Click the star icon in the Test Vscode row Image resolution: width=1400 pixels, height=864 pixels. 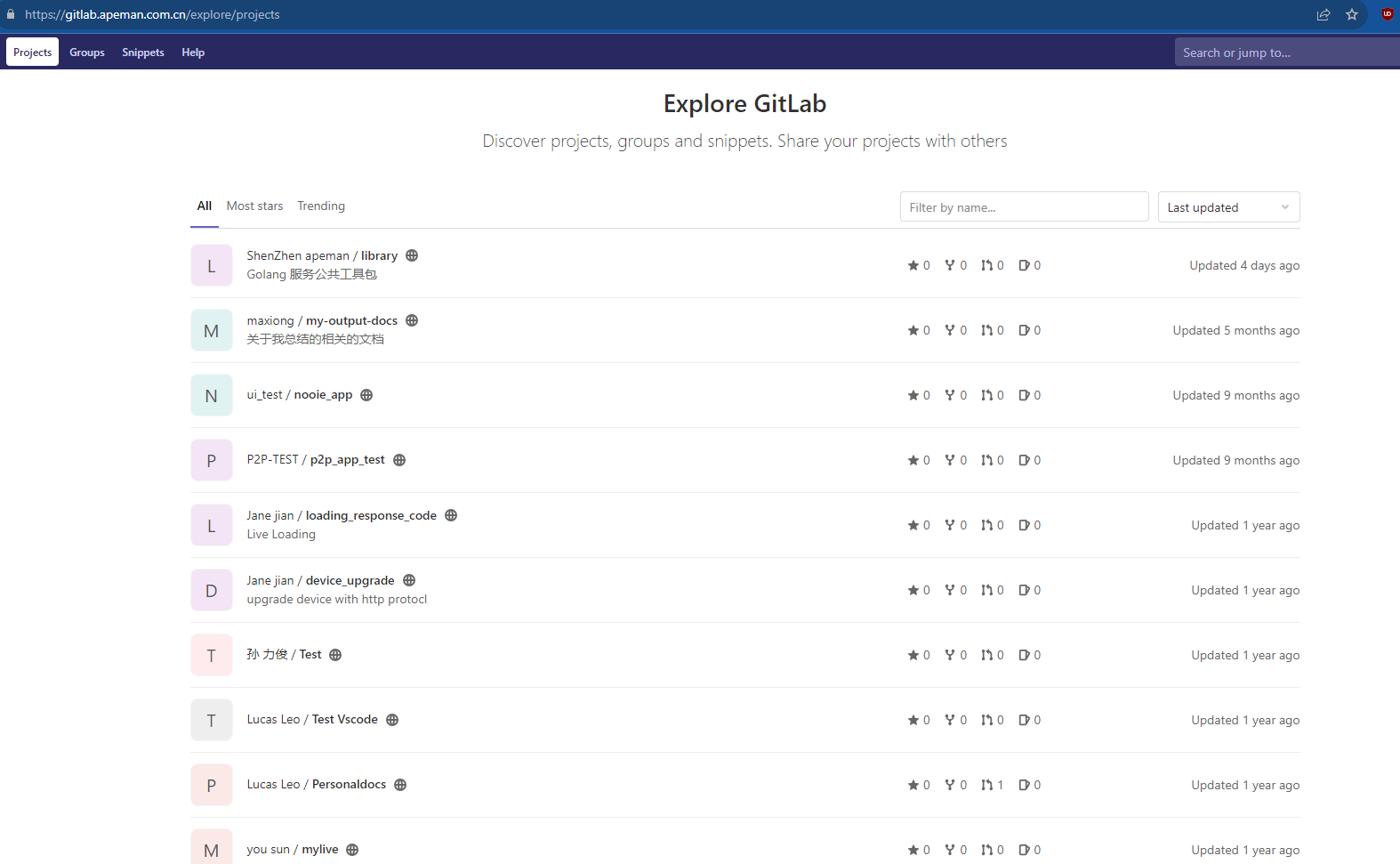[x=913, y=720]
